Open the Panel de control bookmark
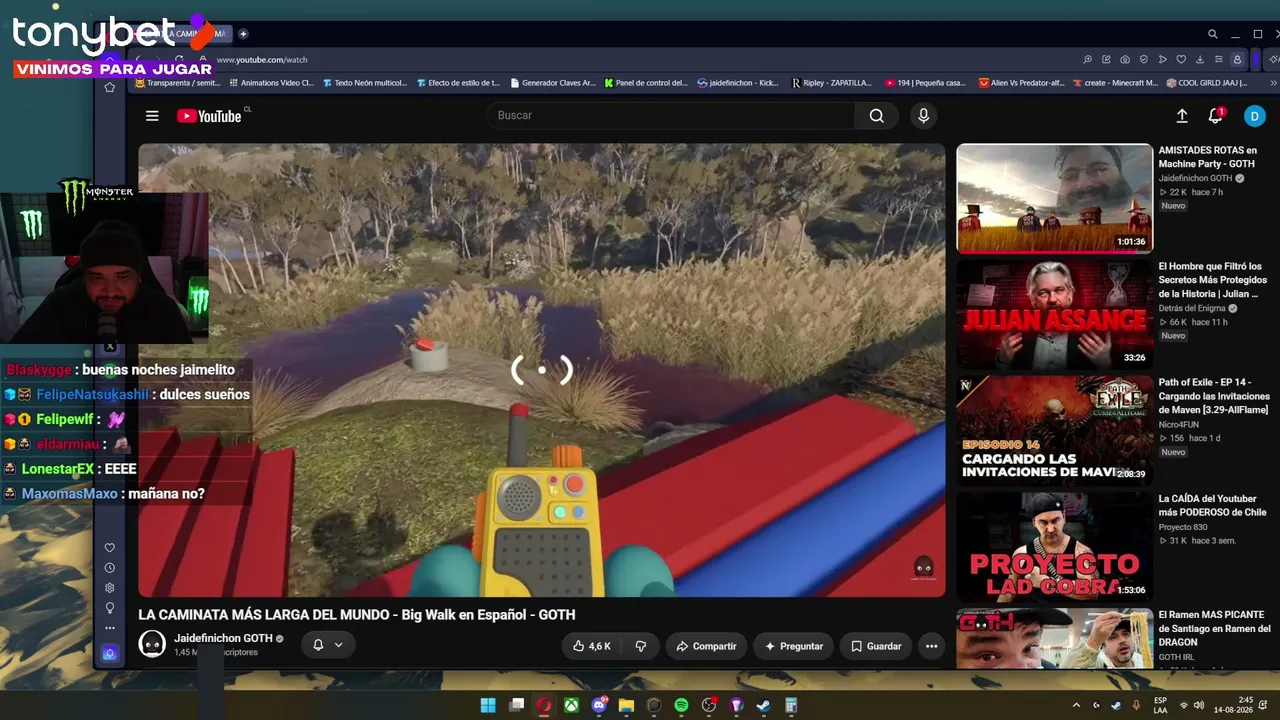 pos(647,83)
